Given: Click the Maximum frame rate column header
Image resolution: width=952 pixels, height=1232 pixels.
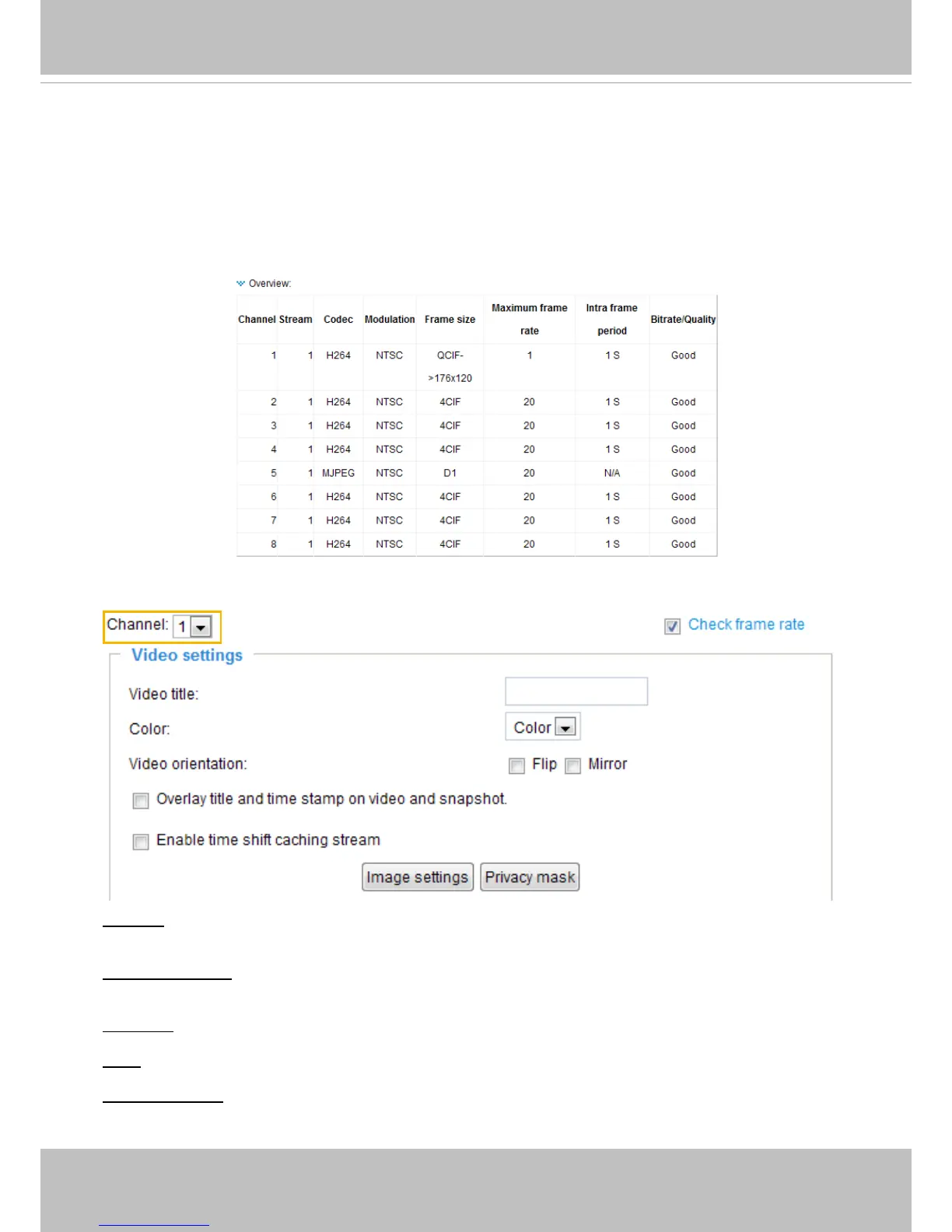Looking at the screenshot, I should pos(530,320).
